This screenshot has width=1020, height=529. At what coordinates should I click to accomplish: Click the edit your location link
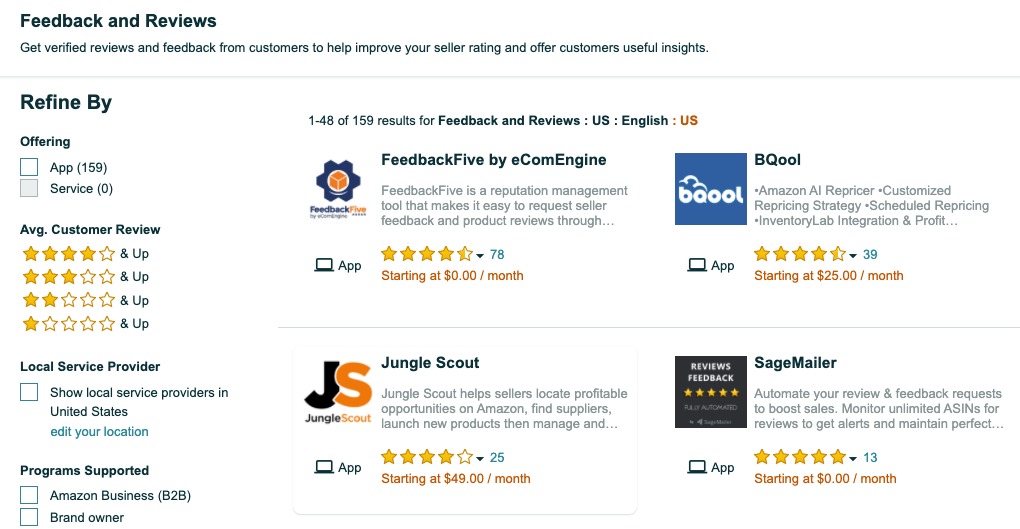coord(99,432)
